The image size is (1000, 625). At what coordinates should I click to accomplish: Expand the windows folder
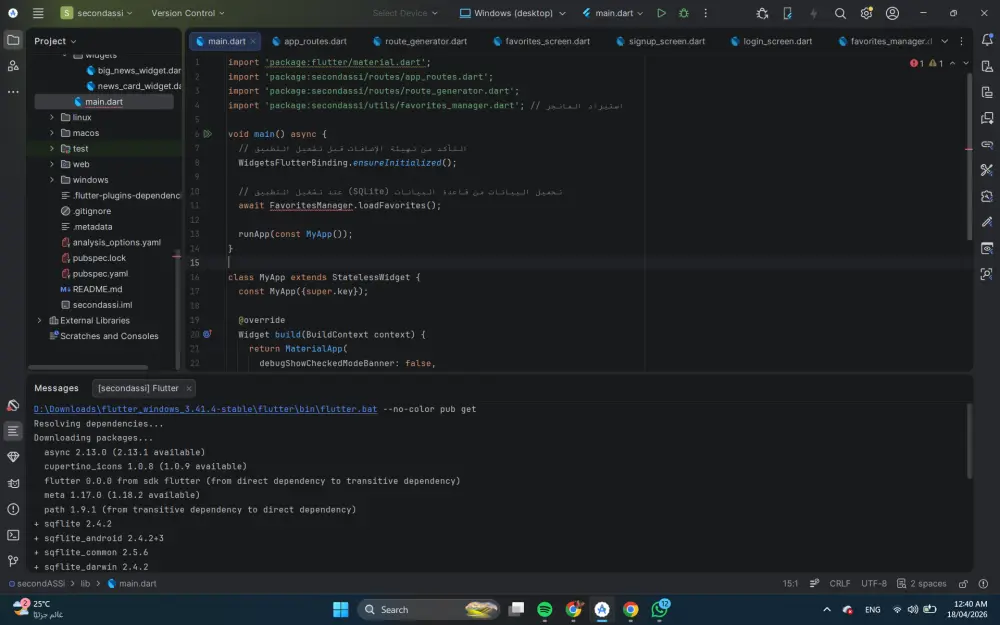(52, 180)
